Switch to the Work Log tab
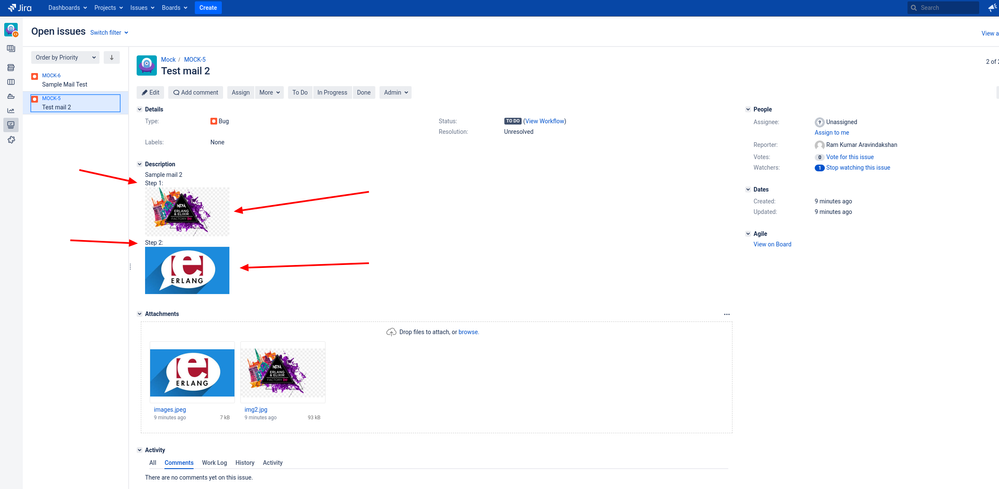The width and height of the screenshot is (999, 489). (214, 463)
